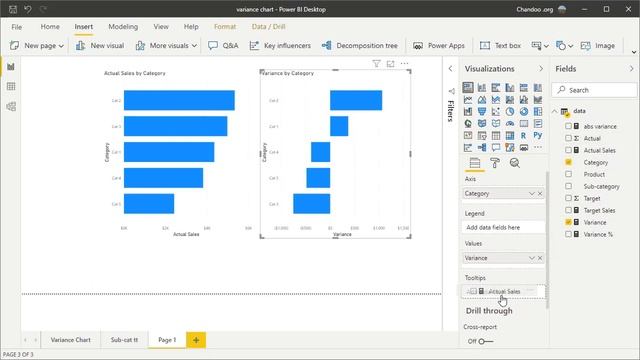Insert a Decomposition tree from ribbon
Viewport: 640px width, 360px height.
360,46
